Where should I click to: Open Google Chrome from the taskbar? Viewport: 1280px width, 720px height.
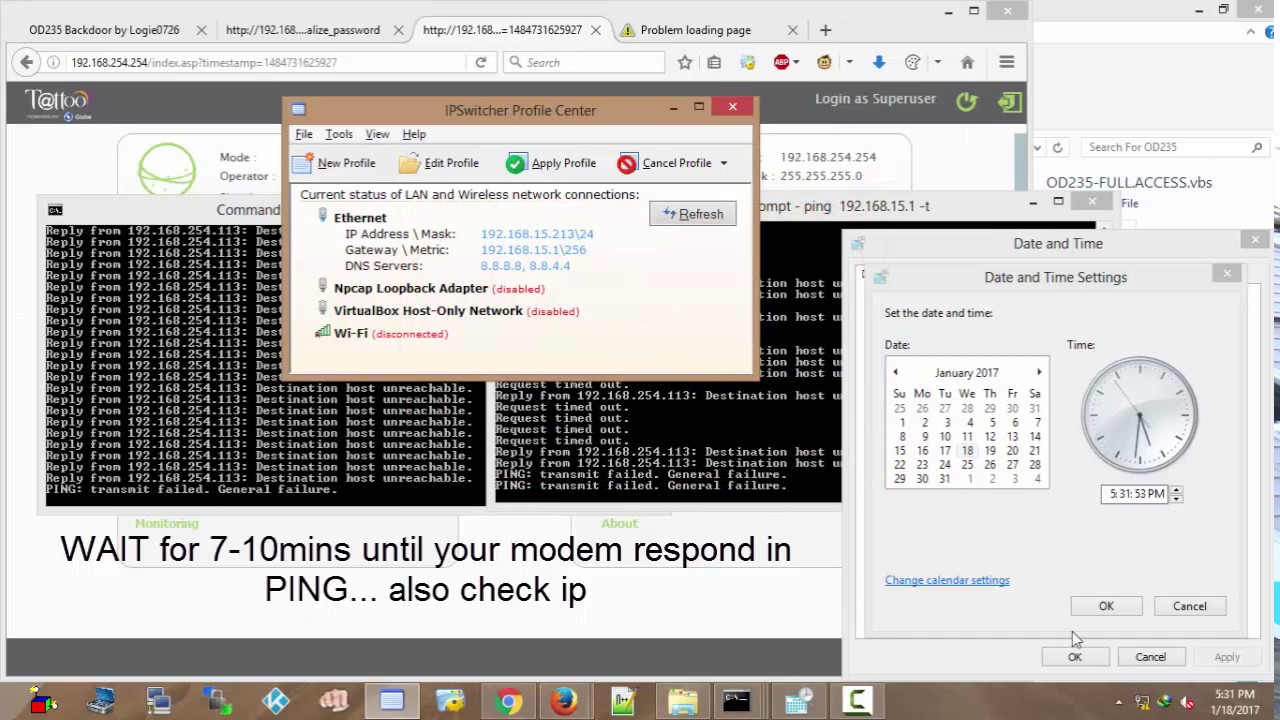(x=508, y=701)
